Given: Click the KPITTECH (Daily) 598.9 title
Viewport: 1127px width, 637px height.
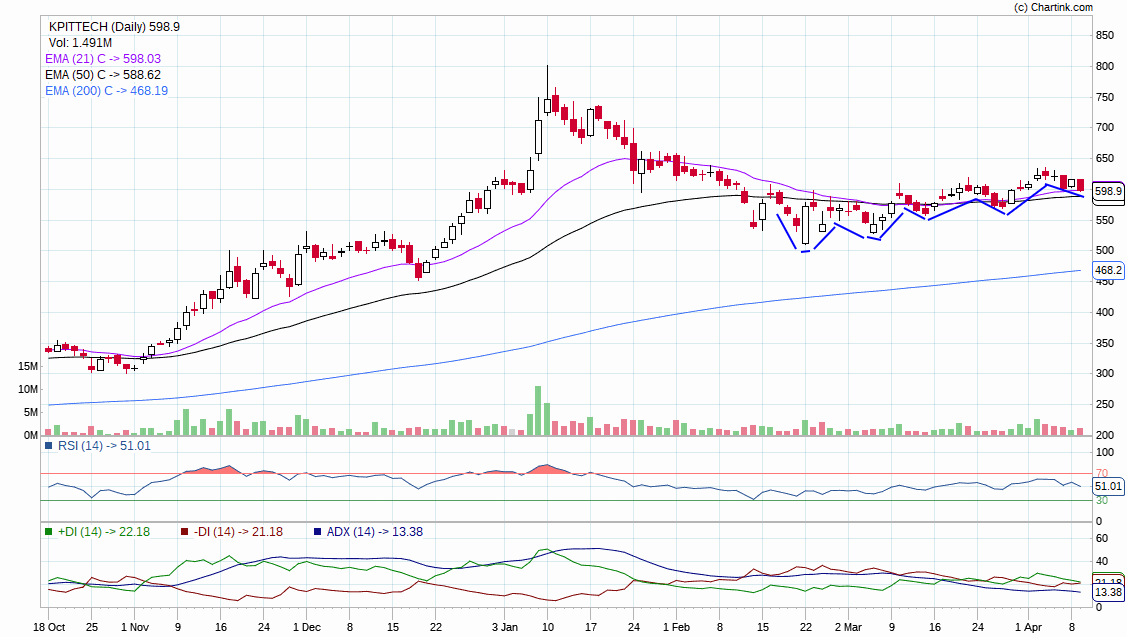Looking at the screenshot, I should [114, 27].
